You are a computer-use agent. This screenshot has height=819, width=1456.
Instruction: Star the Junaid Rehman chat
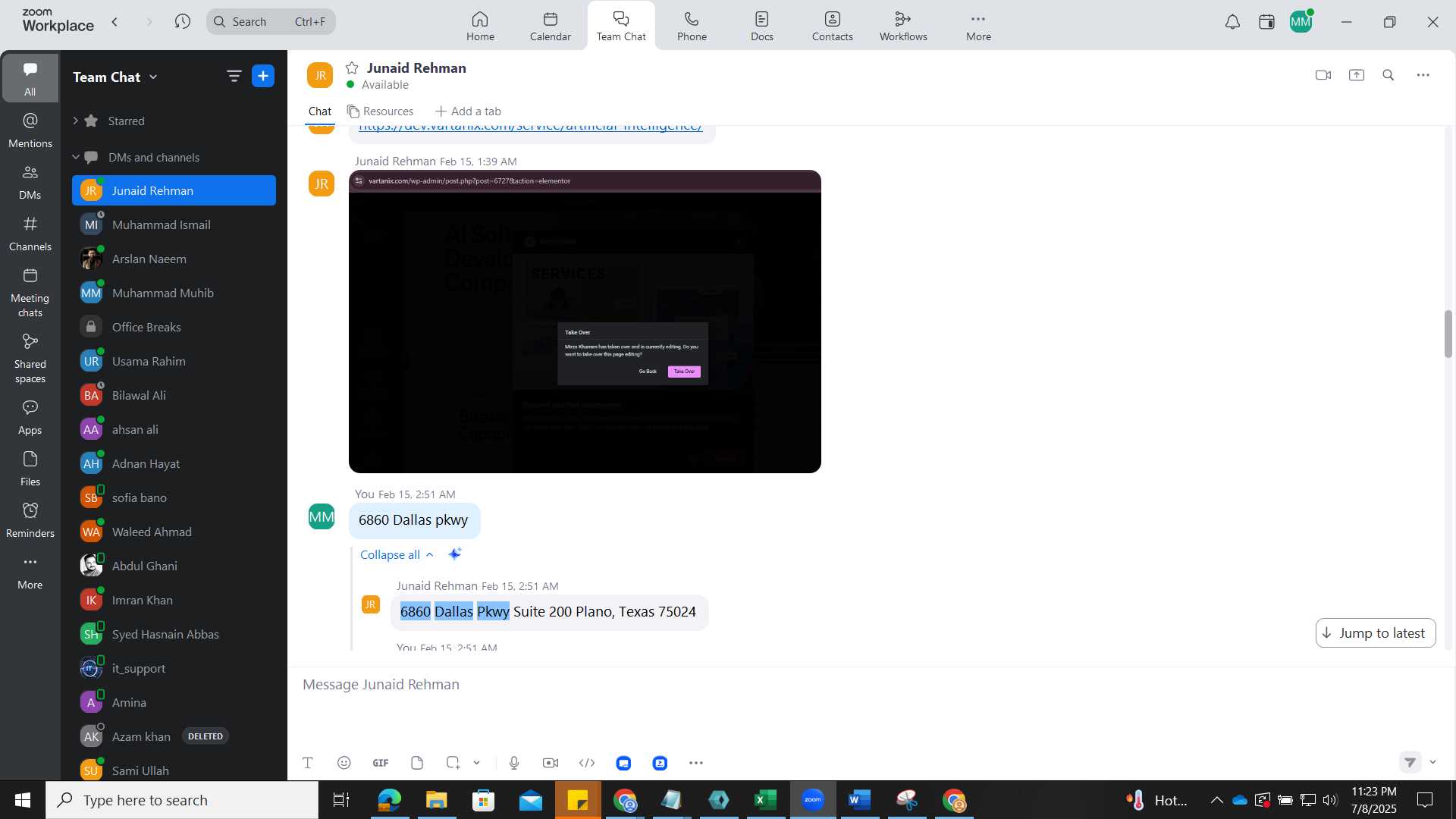pos(352,68)
